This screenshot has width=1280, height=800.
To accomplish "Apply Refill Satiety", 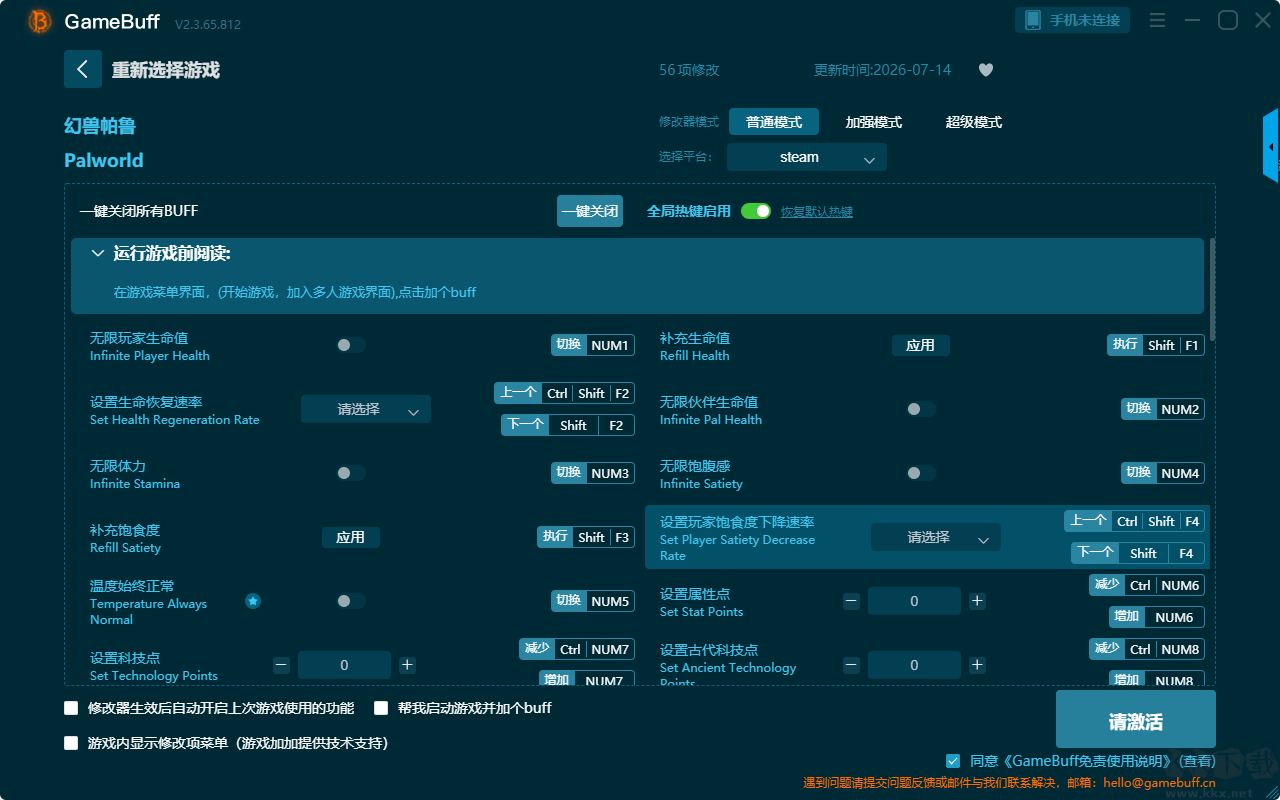I will 351,537.
